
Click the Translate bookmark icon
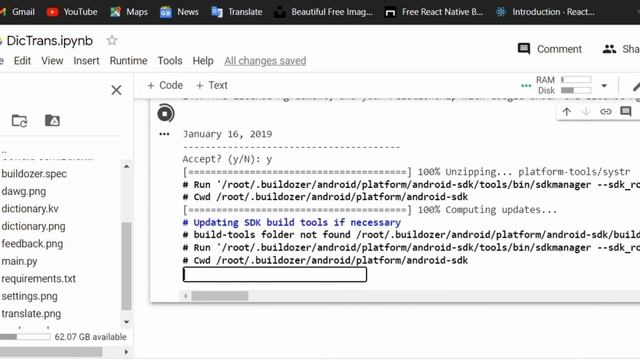(x=217, y=12)
